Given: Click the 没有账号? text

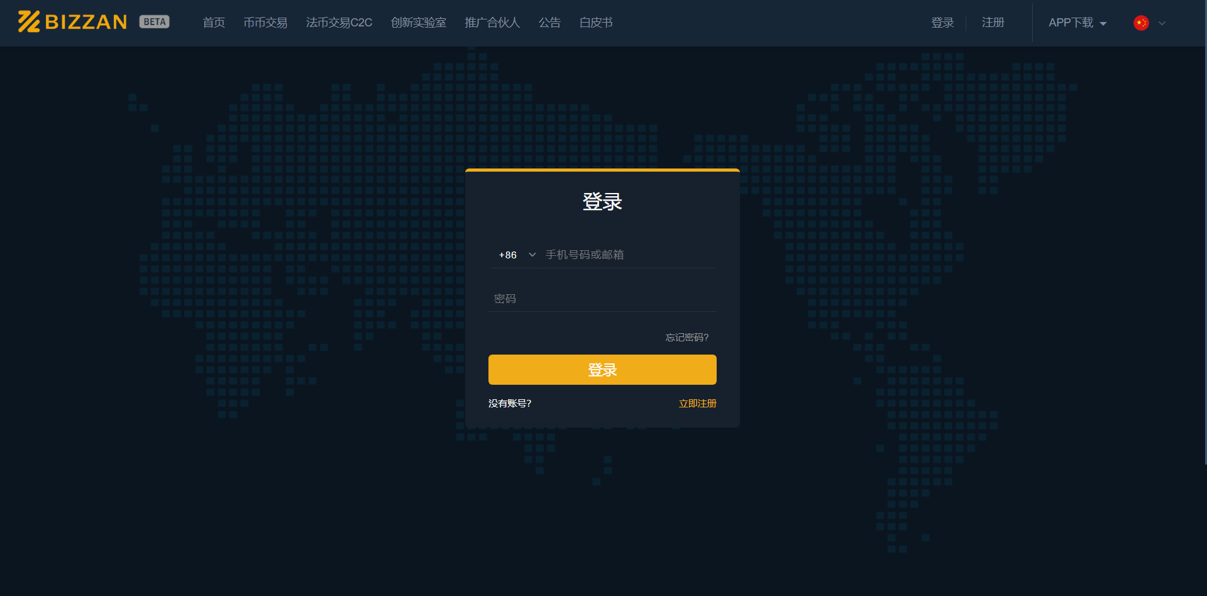Looking at the screenshot, I should tap(510, 404).
